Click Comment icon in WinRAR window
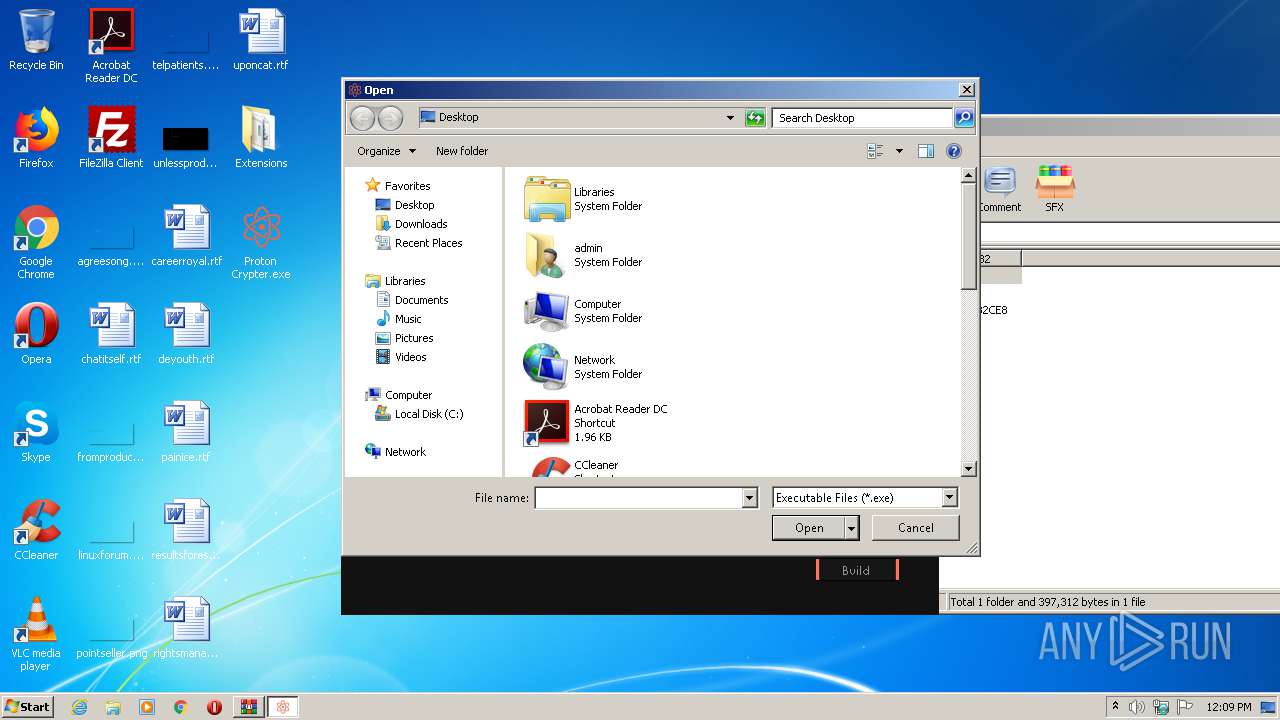The height and width of the screenshot is (720, 1280). click(999, 190)
